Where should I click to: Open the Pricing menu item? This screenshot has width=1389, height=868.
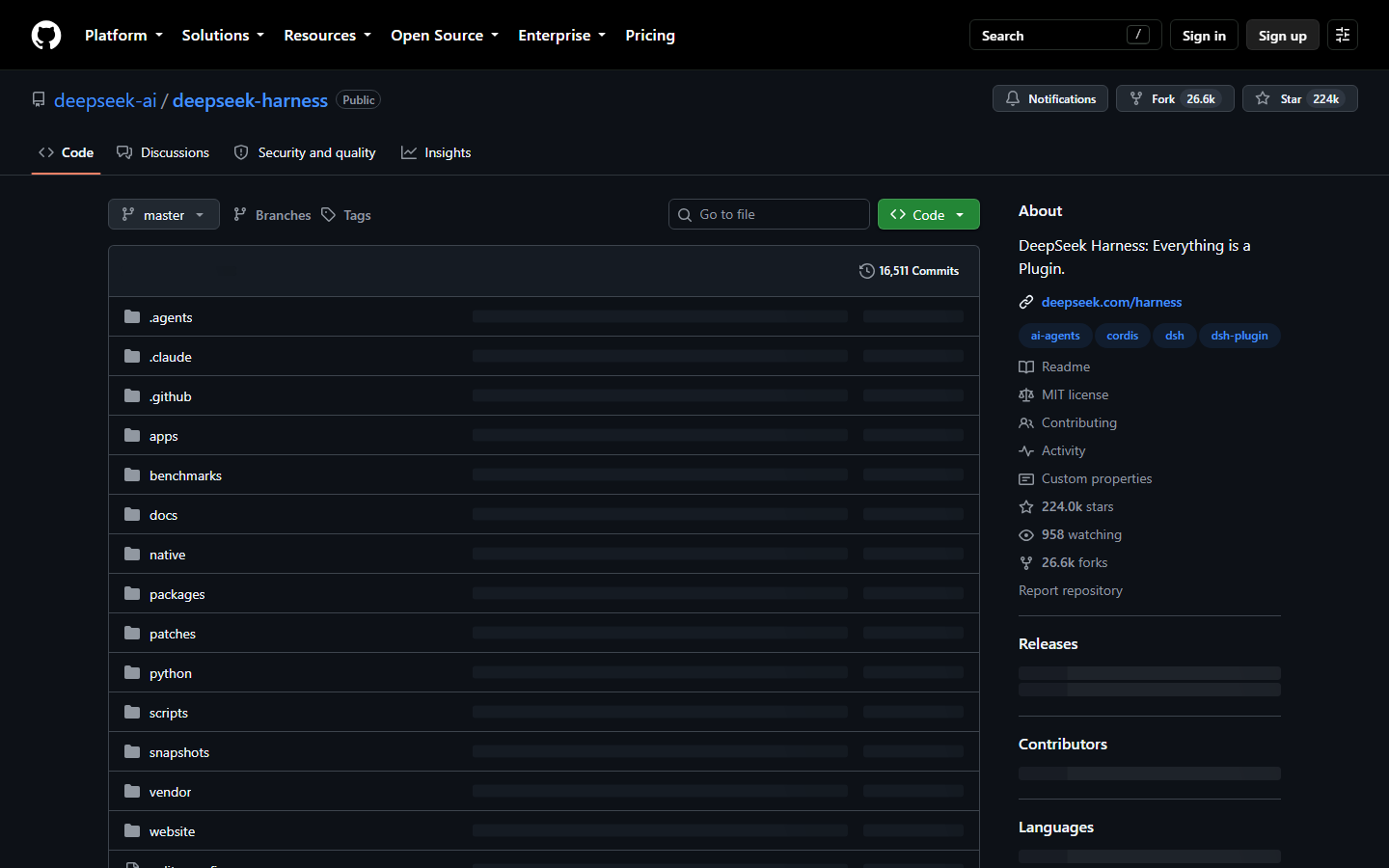coord(650,36)
